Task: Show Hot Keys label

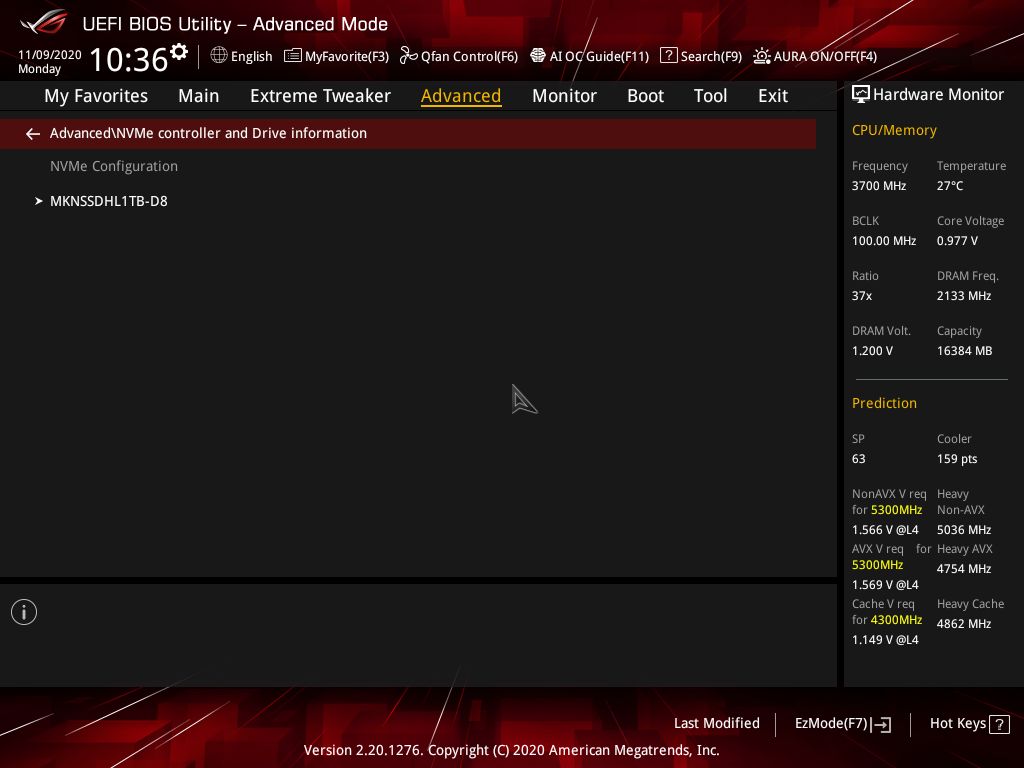Action: pos(957,723)
